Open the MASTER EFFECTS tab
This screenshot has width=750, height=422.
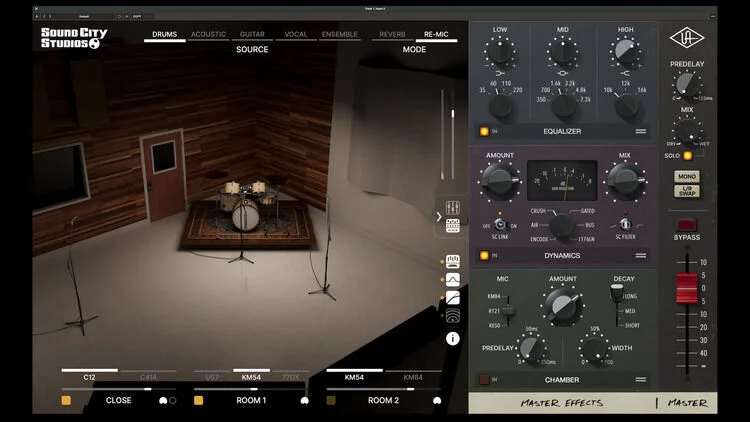click(562, 403)
